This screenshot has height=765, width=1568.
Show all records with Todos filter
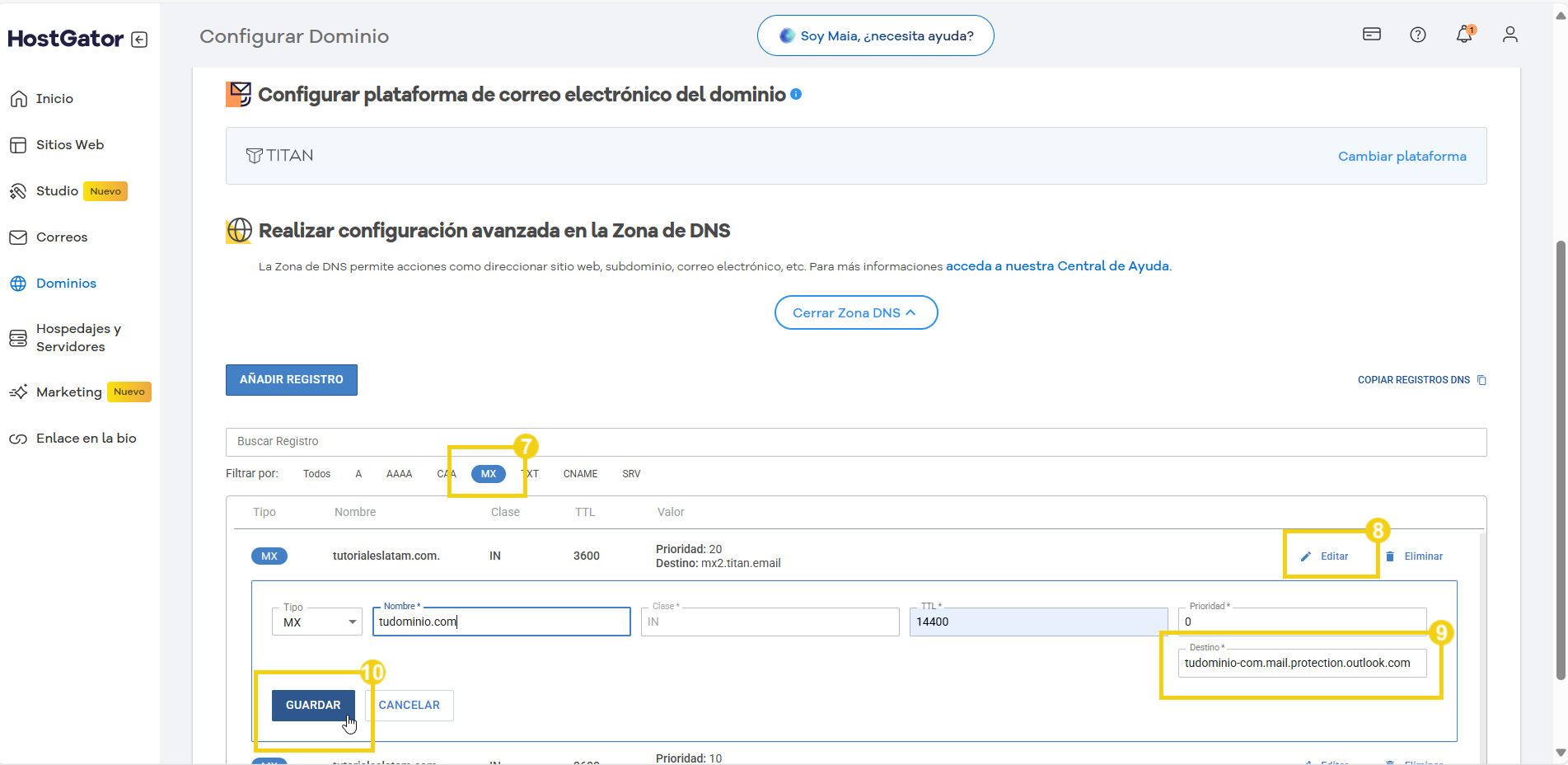[316, 474]
